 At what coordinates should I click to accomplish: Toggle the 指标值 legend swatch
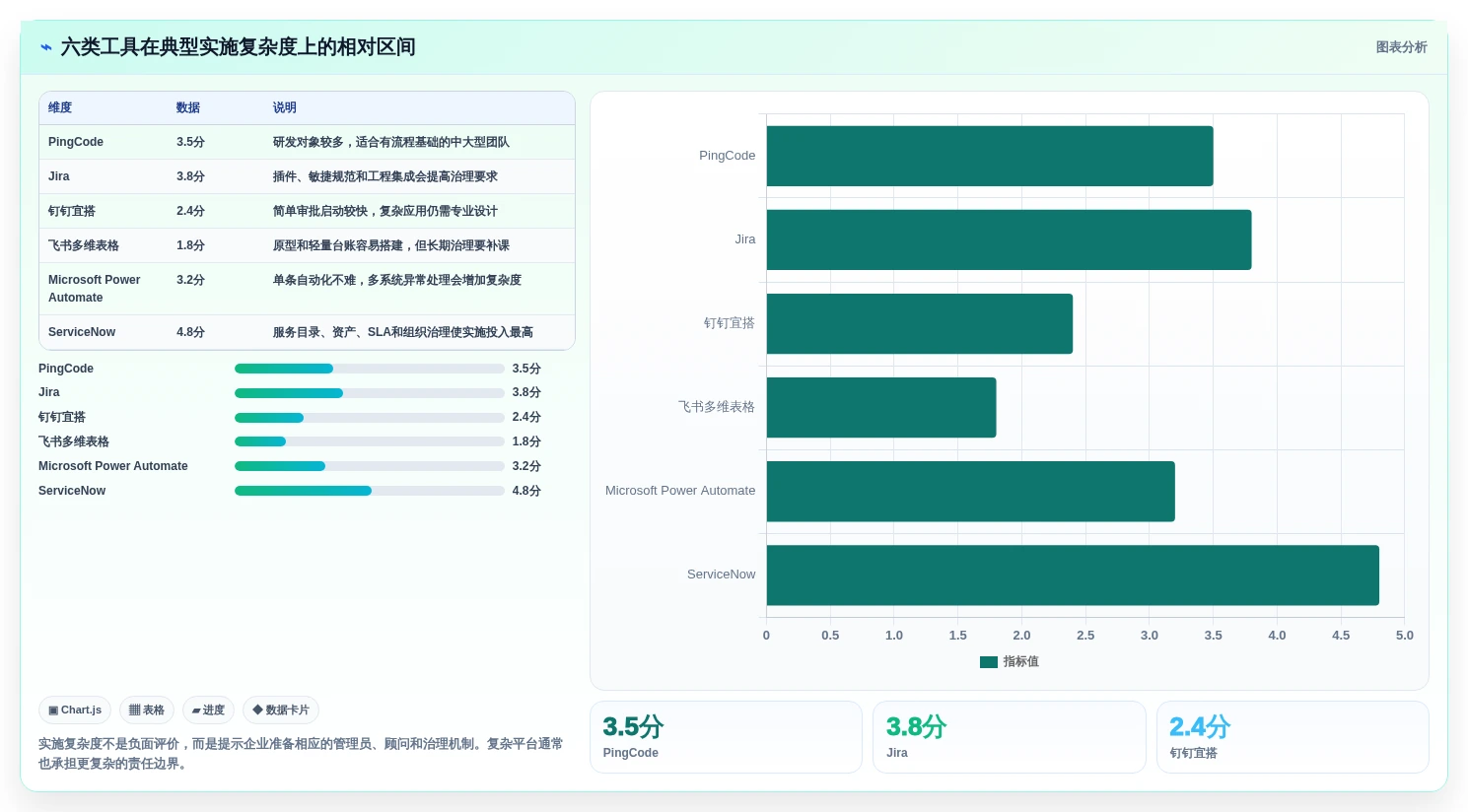click(x=989, y=662)
